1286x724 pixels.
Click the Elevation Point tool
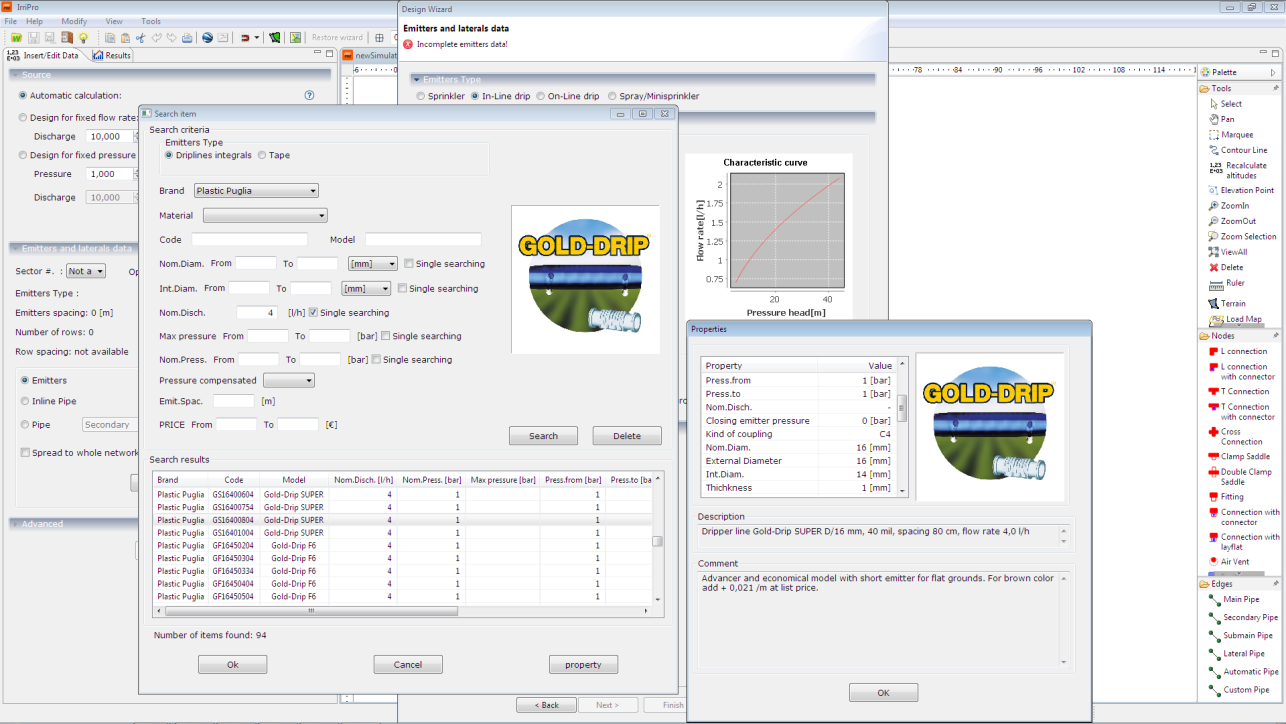point(1246,190)
